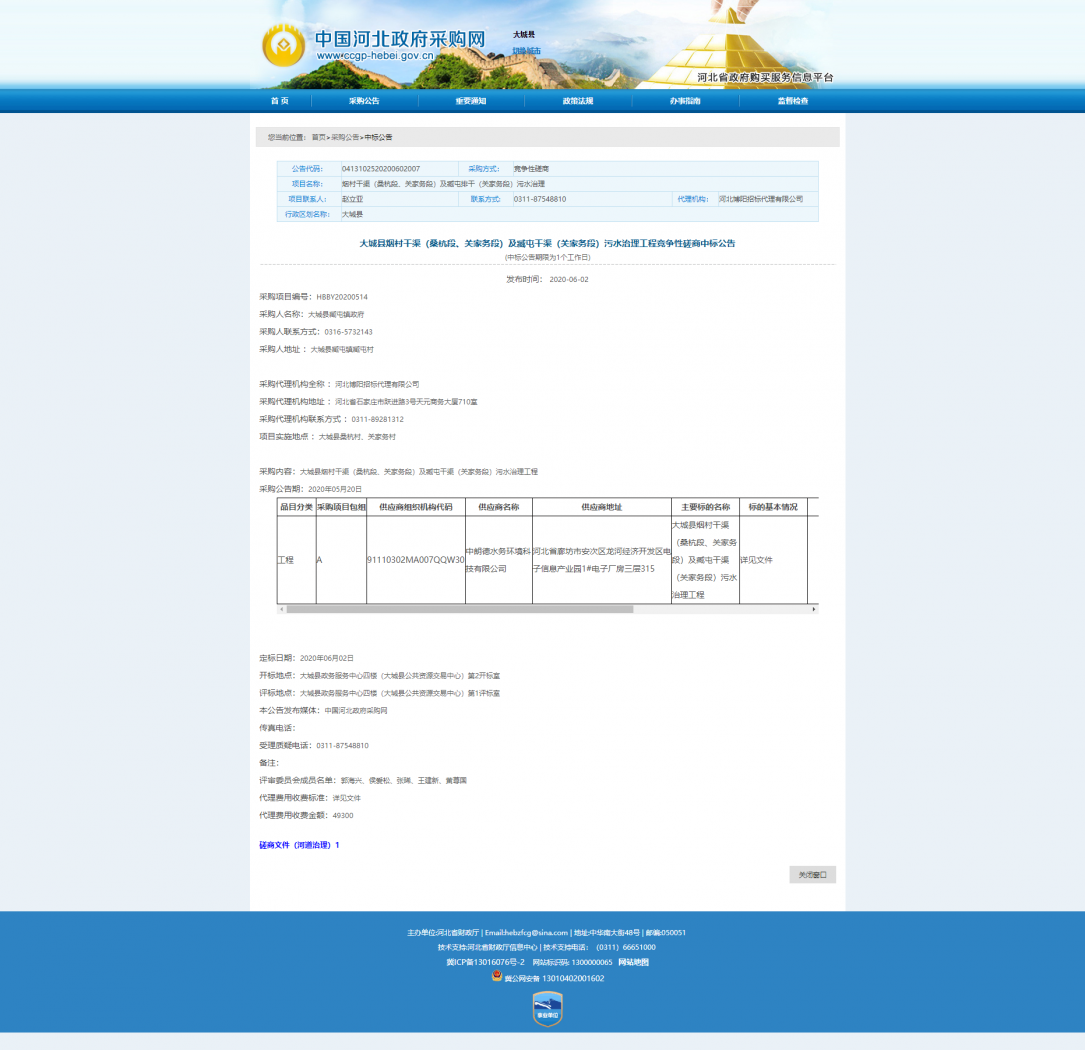Click the 冀ICP备13016076号-2 footer link
1085x1050 pixels.
point(485,962)
